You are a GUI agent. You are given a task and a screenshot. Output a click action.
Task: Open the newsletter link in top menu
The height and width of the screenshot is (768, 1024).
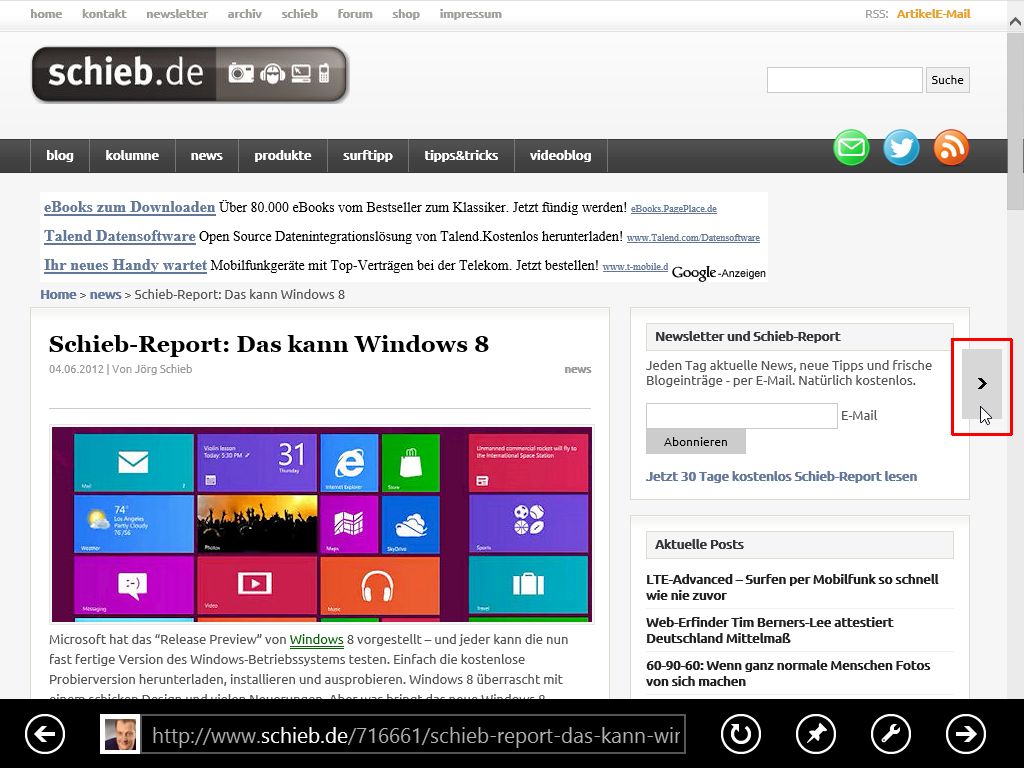click(x=177, y=14)
